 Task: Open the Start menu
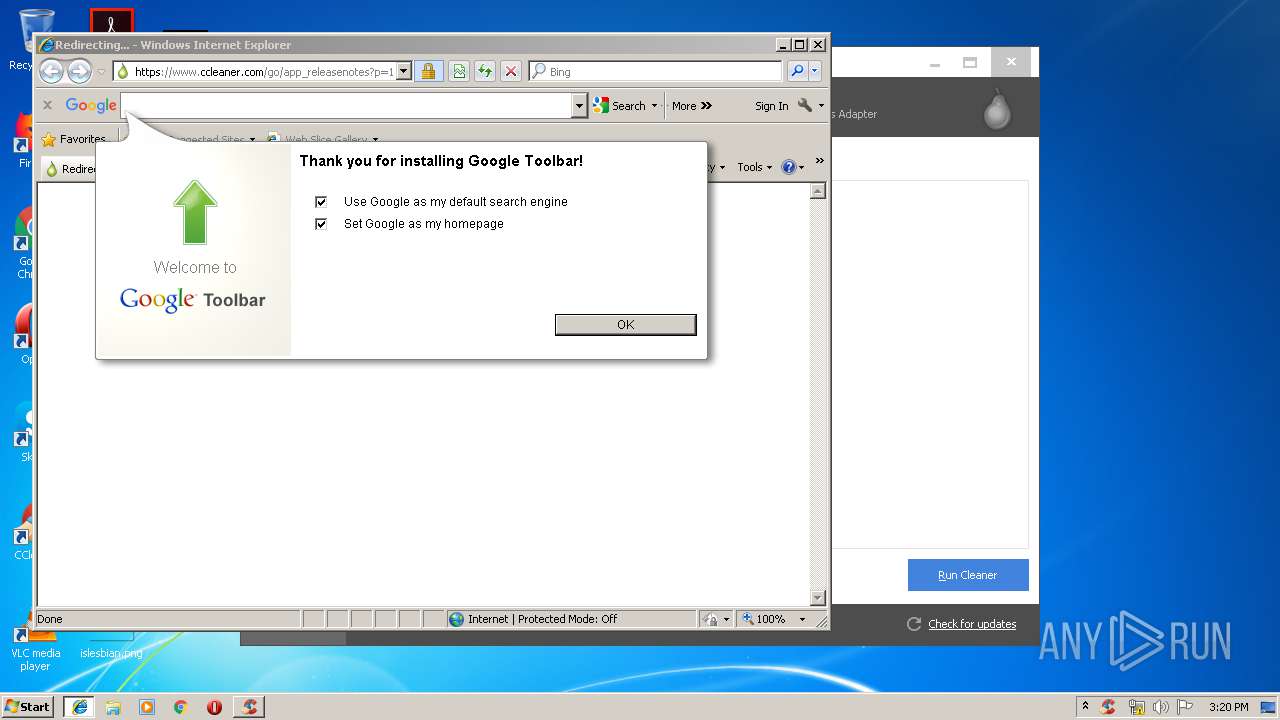point(28,706)
